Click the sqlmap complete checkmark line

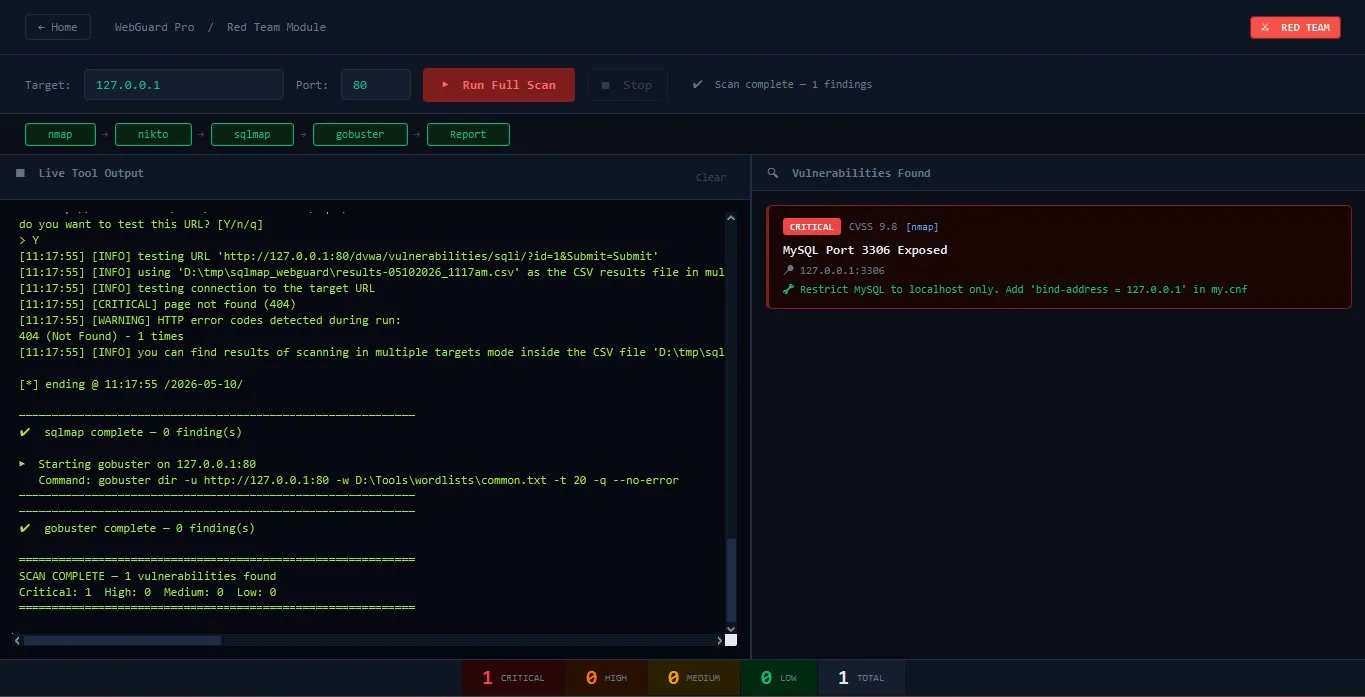(x=130, y=432)
